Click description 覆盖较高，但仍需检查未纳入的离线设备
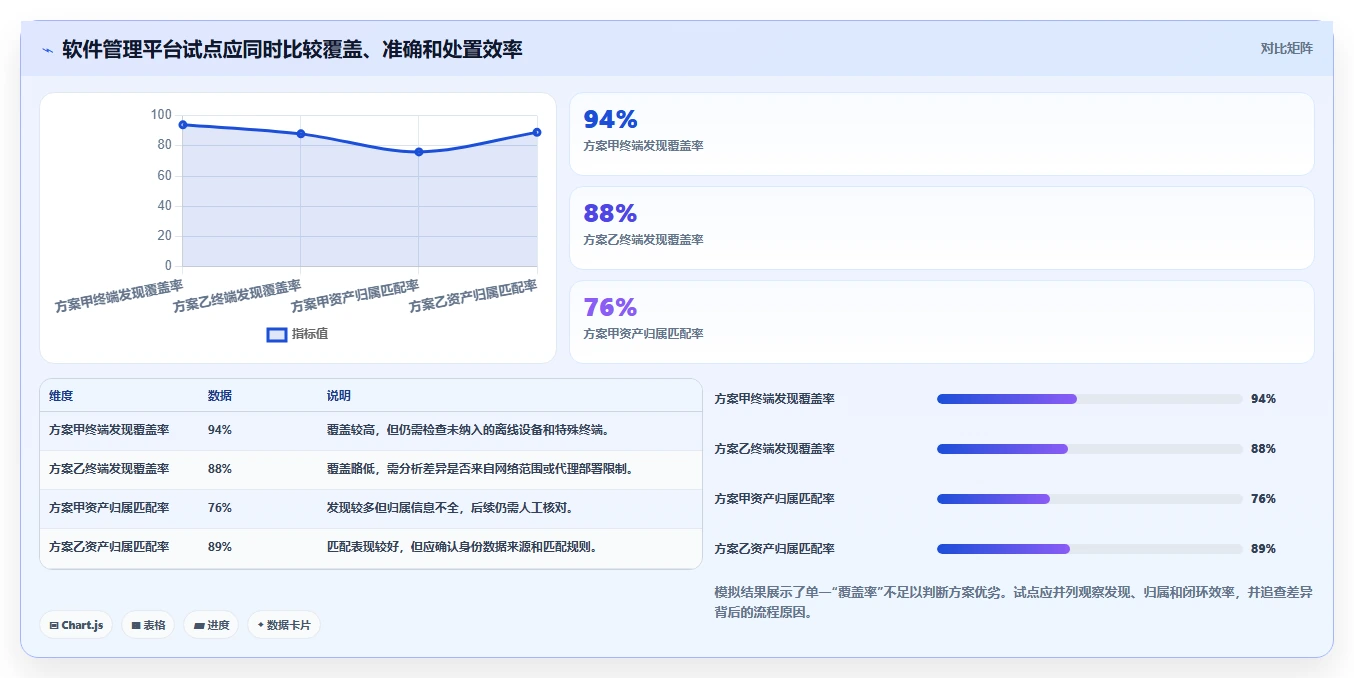Viewport: 1354px width, 678px height. point(468,430)
